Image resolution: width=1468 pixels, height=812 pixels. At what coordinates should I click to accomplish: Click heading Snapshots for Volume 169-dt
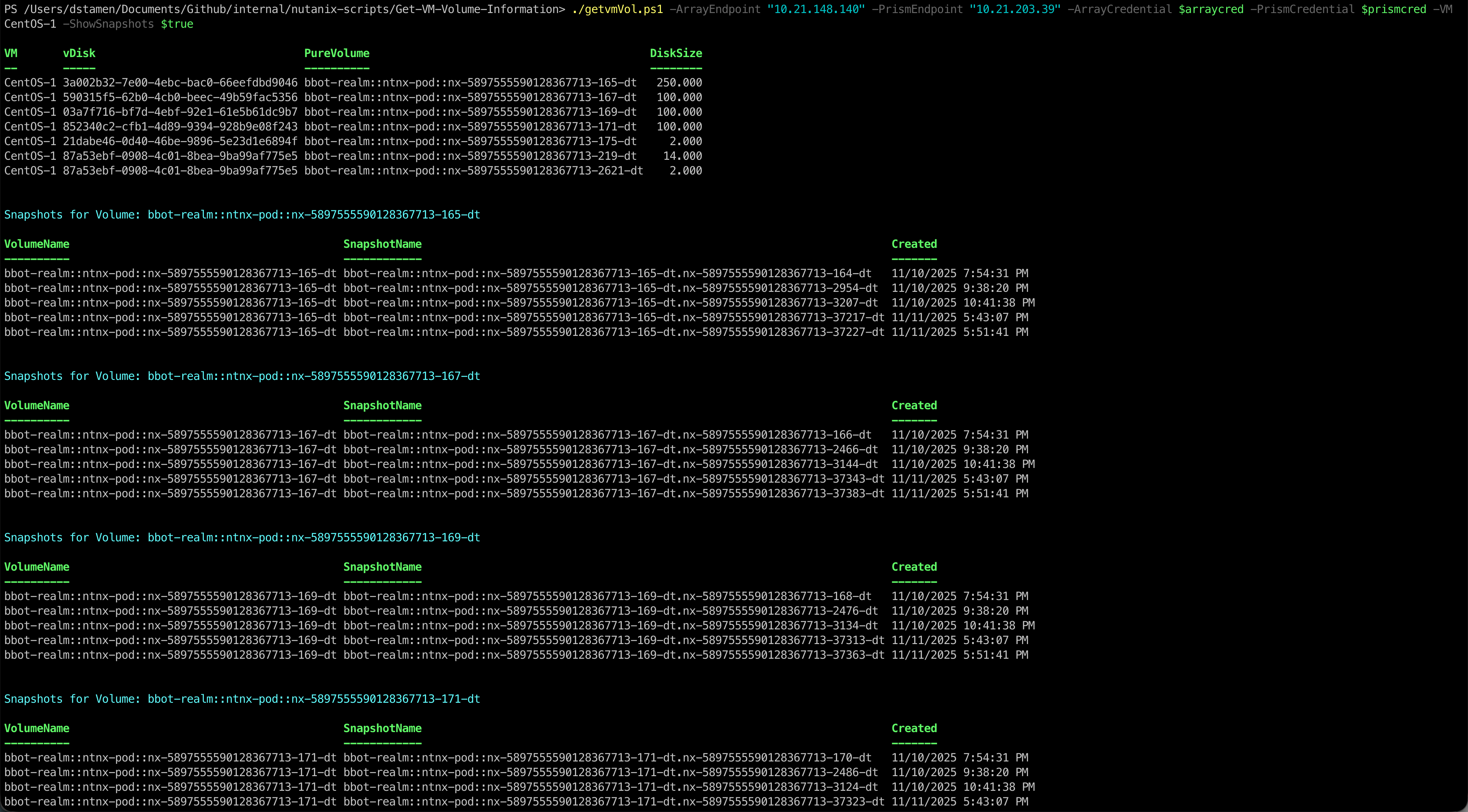coord(242,537)
